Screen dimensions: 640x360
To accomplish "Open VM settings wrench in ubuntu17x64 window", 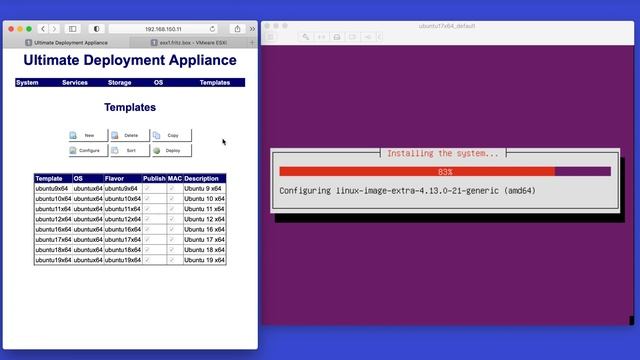I will pos(305,37).
